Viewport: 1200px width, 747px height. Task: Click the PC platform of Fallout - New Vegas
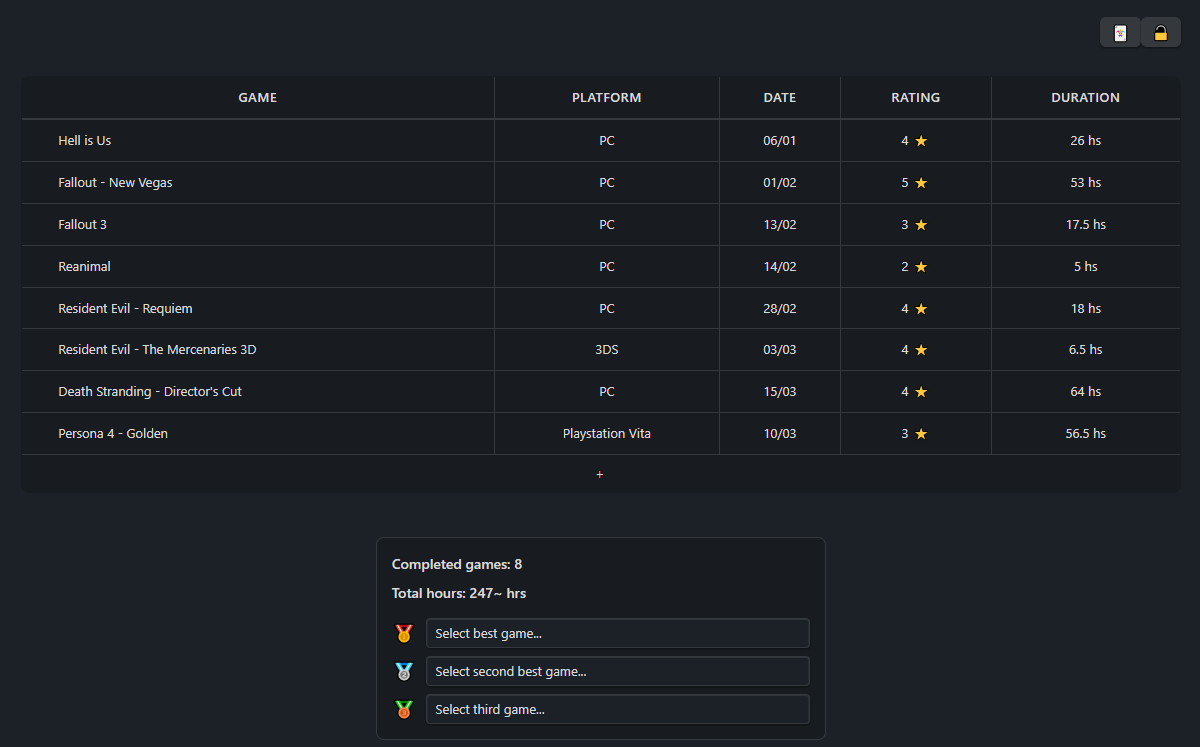pos(607,183)
